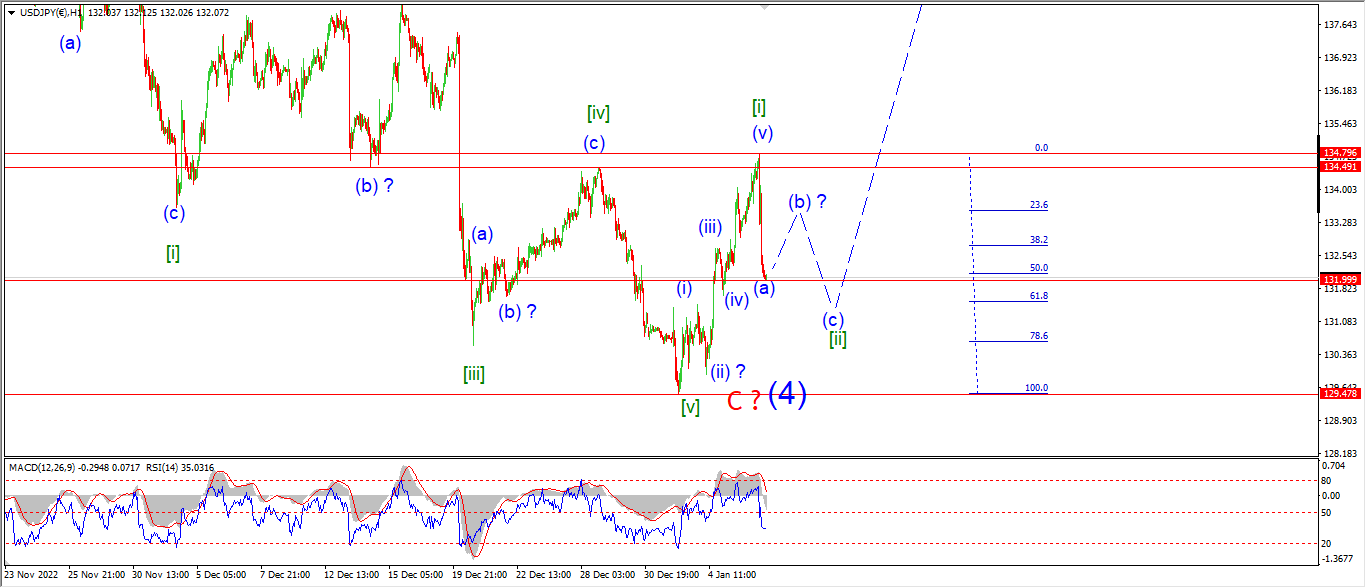Click the Fibonacci 100.0 level label
This screenshot has height=588, width=1366.
pyautogui.click(x=1036, y=388)
